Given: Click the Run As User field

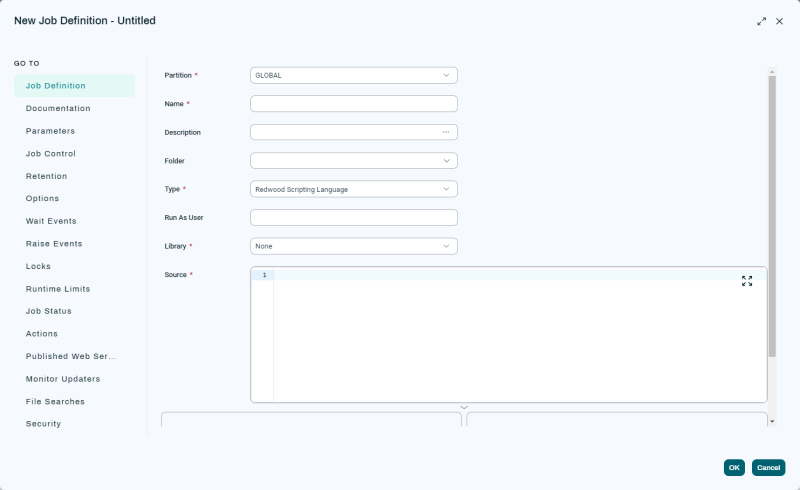Looking at the screenshot, I should pos(353,218).
